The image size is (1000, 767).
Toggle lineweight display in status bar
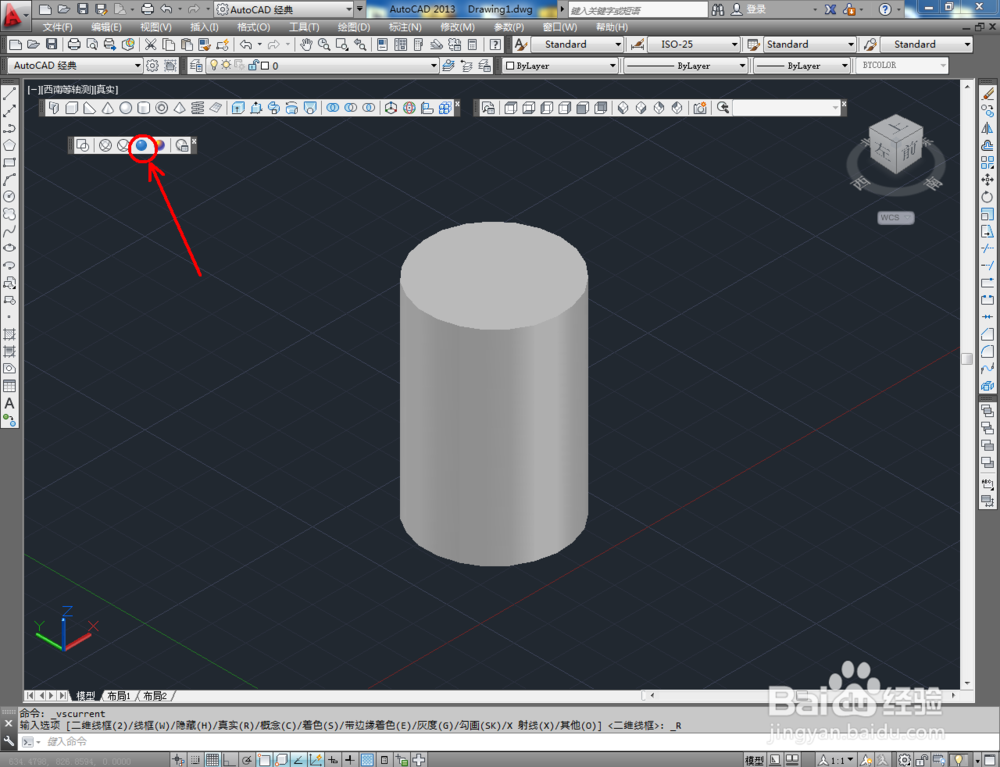349,759
